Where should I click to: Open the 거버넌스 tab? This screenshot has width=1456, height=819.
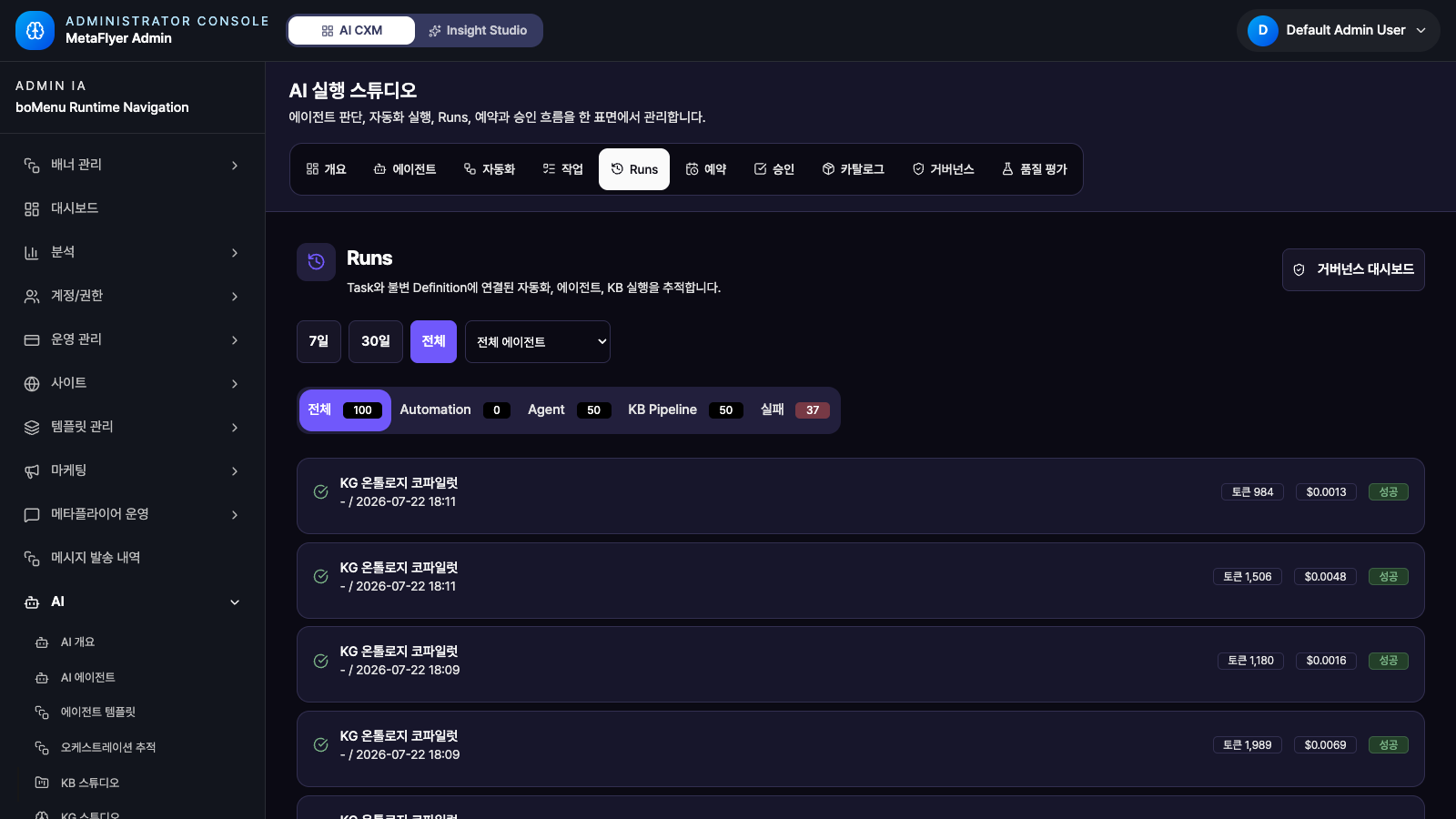click(944, 169)
